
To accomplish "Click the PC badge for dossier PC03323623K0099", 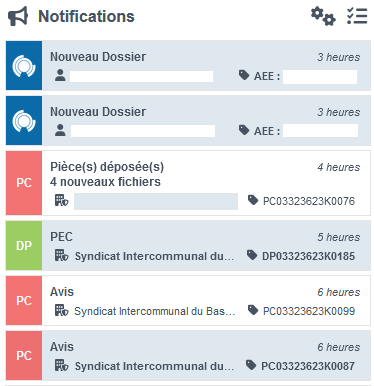I will pyautogui.click(x=24, y=301).
